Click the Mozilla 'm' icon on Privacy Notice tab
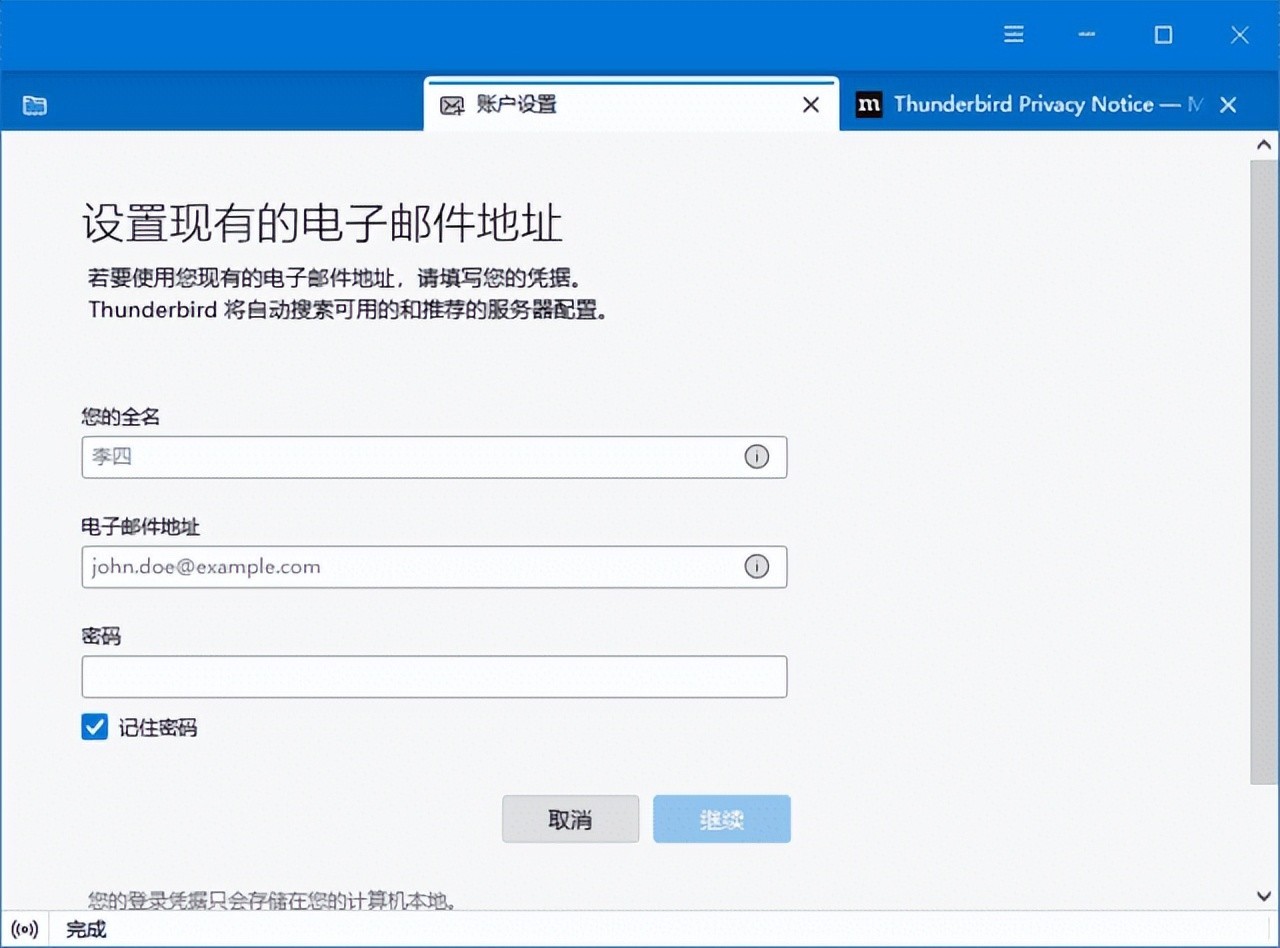 869,105
